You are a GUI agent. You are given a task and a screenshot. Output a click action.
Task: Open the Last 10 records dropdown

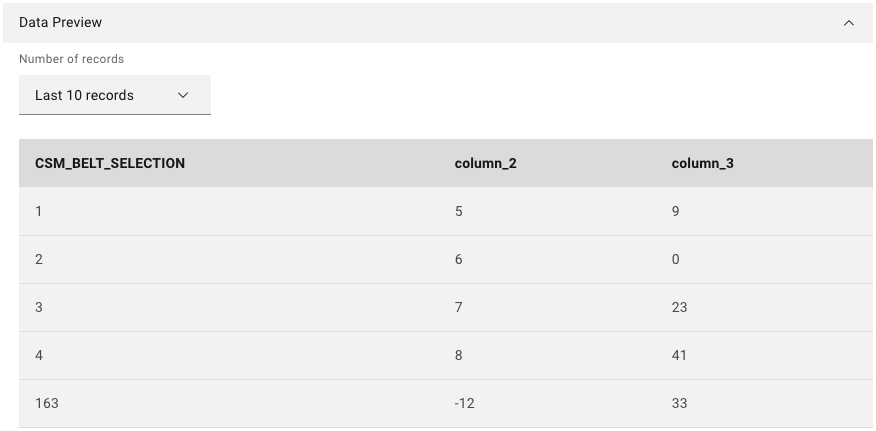(x=114, y=95)
